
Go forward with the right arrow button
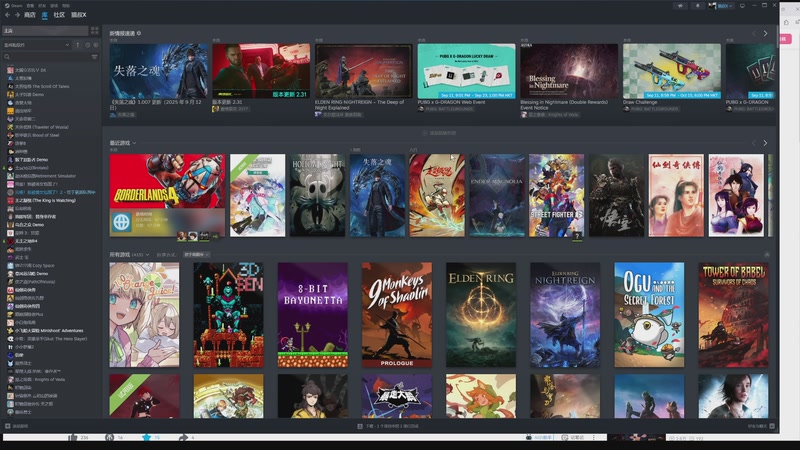tap(17, 15)
